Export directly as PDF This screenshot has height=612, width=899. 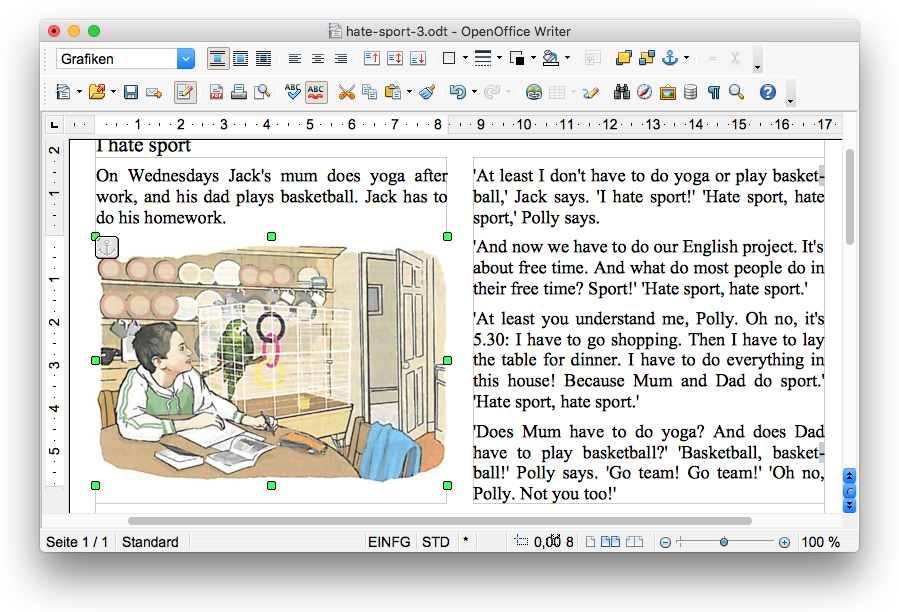click(x=216, y=92)
